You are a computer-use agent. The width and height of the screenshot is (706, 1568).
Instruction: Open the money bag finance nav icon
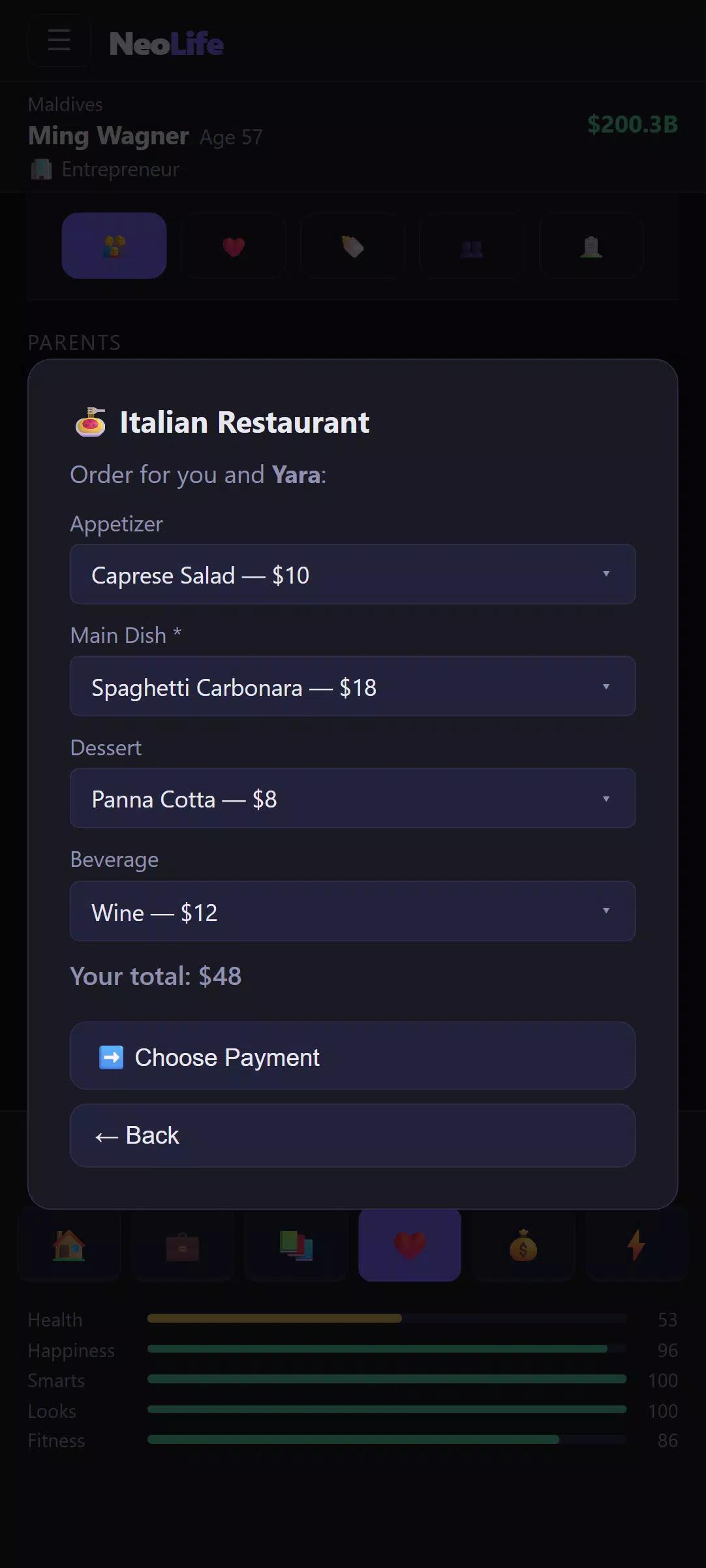523,1246
